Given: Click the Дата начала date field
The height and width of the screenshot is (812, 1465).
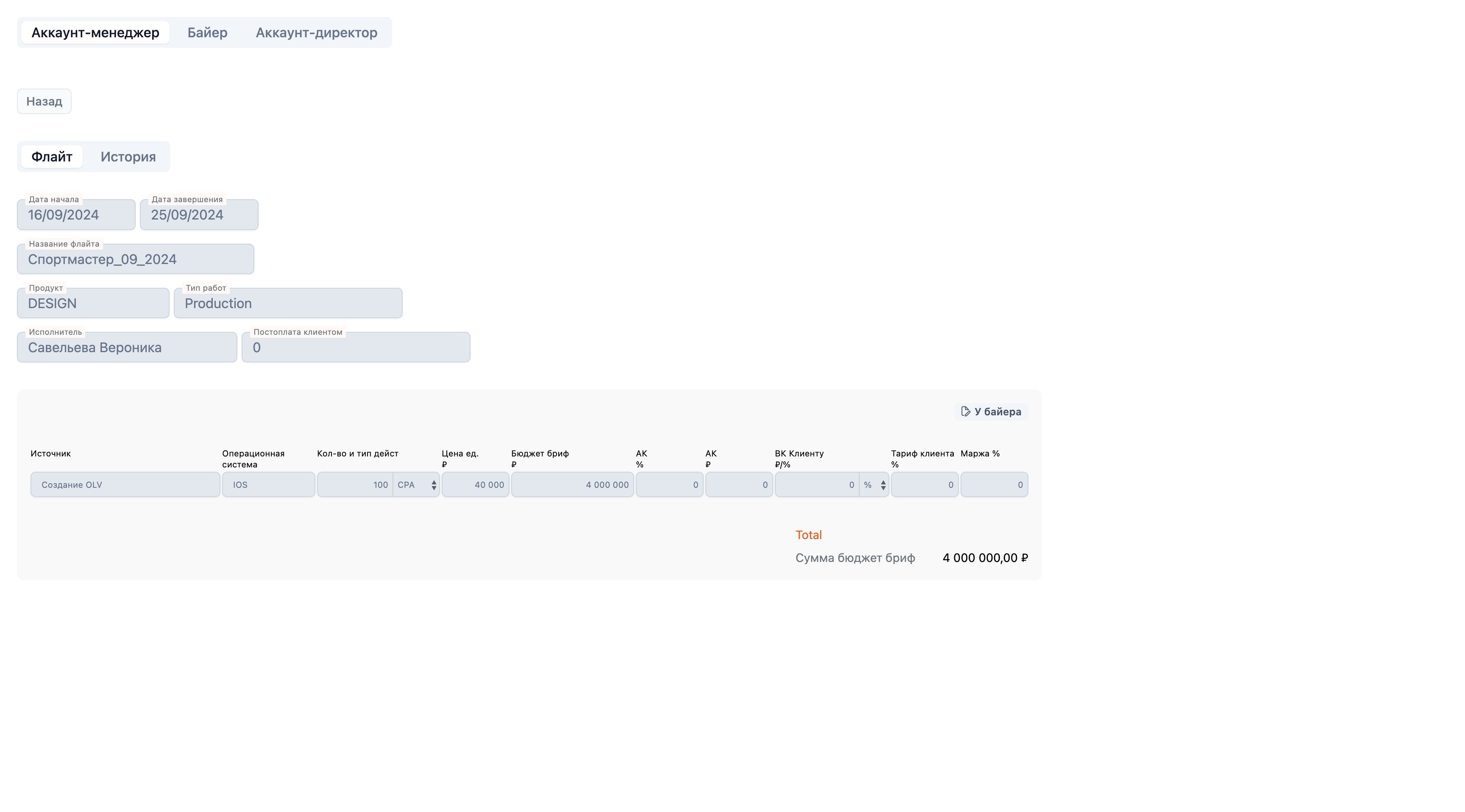Looking at the screenshot, I should [76, 214].
